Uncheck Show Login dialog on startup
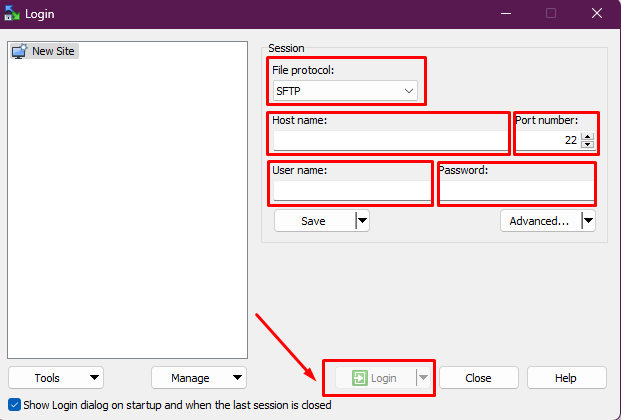Viewport: 621px width, 420px height. pos(13,405)
